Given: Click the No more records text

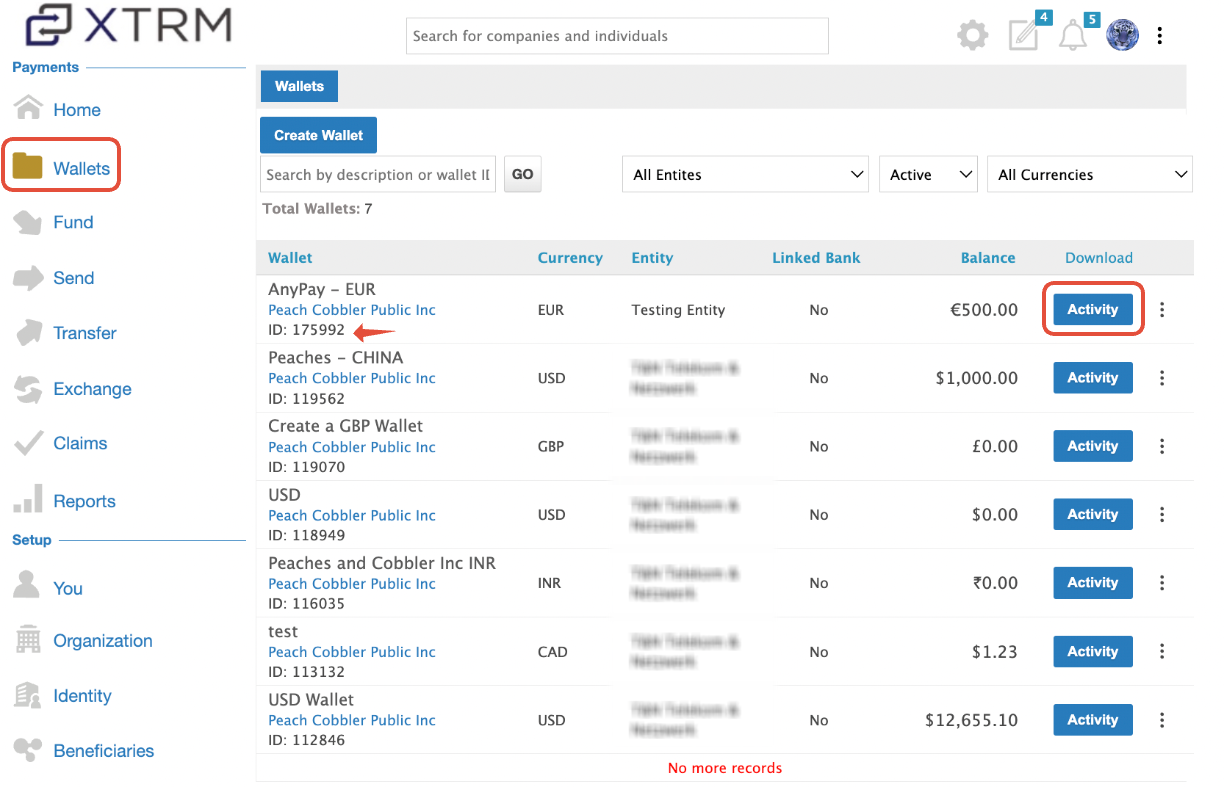Looking at the screenshot, I should (725, 768).
